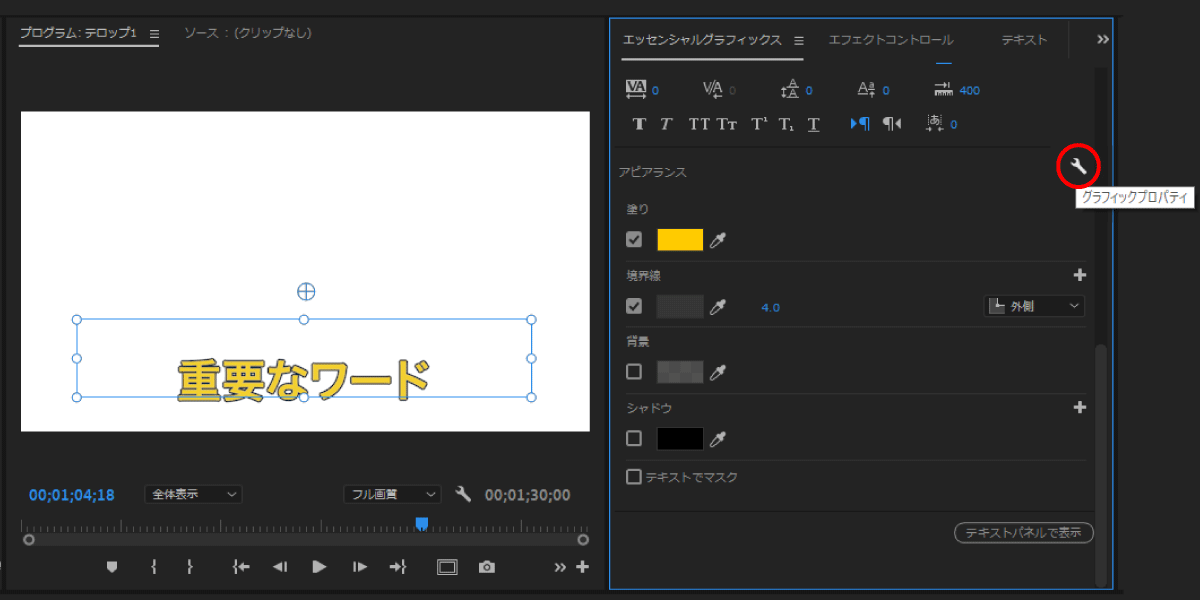Mark Out point in Program Monitor
1200x600 pixels.
click(x=190, y=567)
